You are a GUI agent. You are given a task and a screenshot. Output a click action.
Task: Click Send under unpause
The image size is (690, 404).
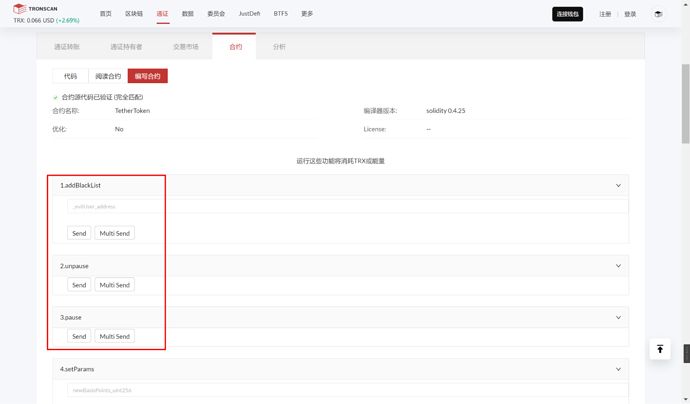pyautogui.click(x=79, y=285)
